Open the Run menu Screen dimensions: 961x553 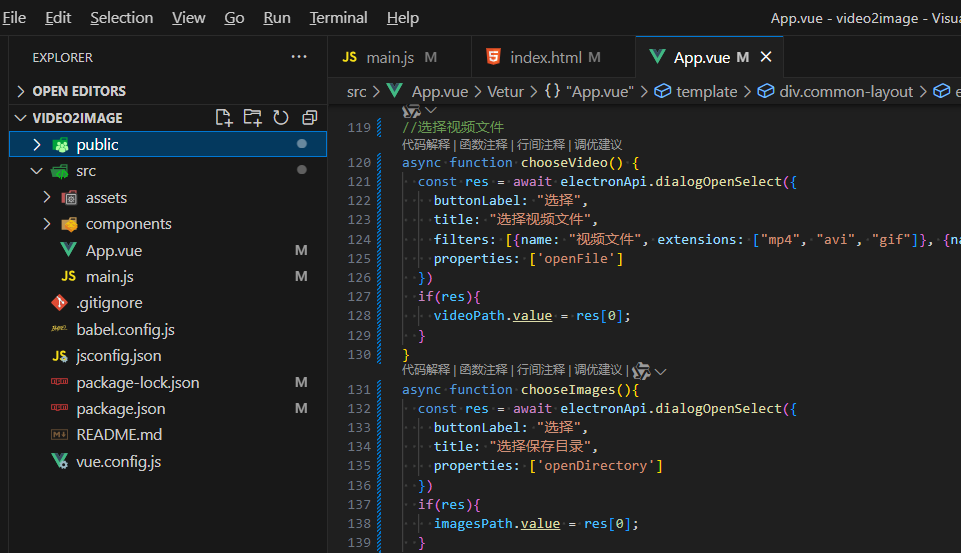[277, 18]
